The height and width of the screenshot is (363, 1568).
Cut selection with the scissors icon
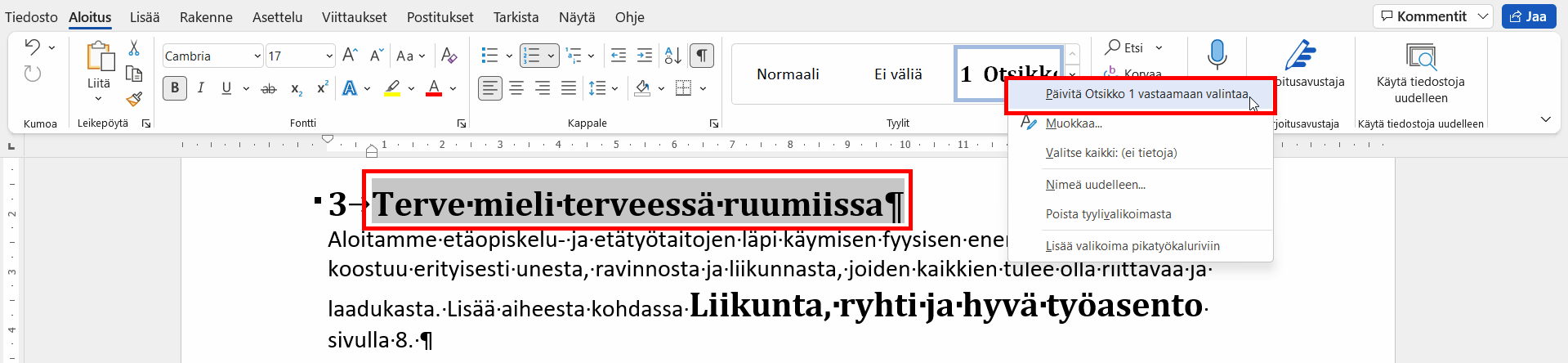[134, 48]
